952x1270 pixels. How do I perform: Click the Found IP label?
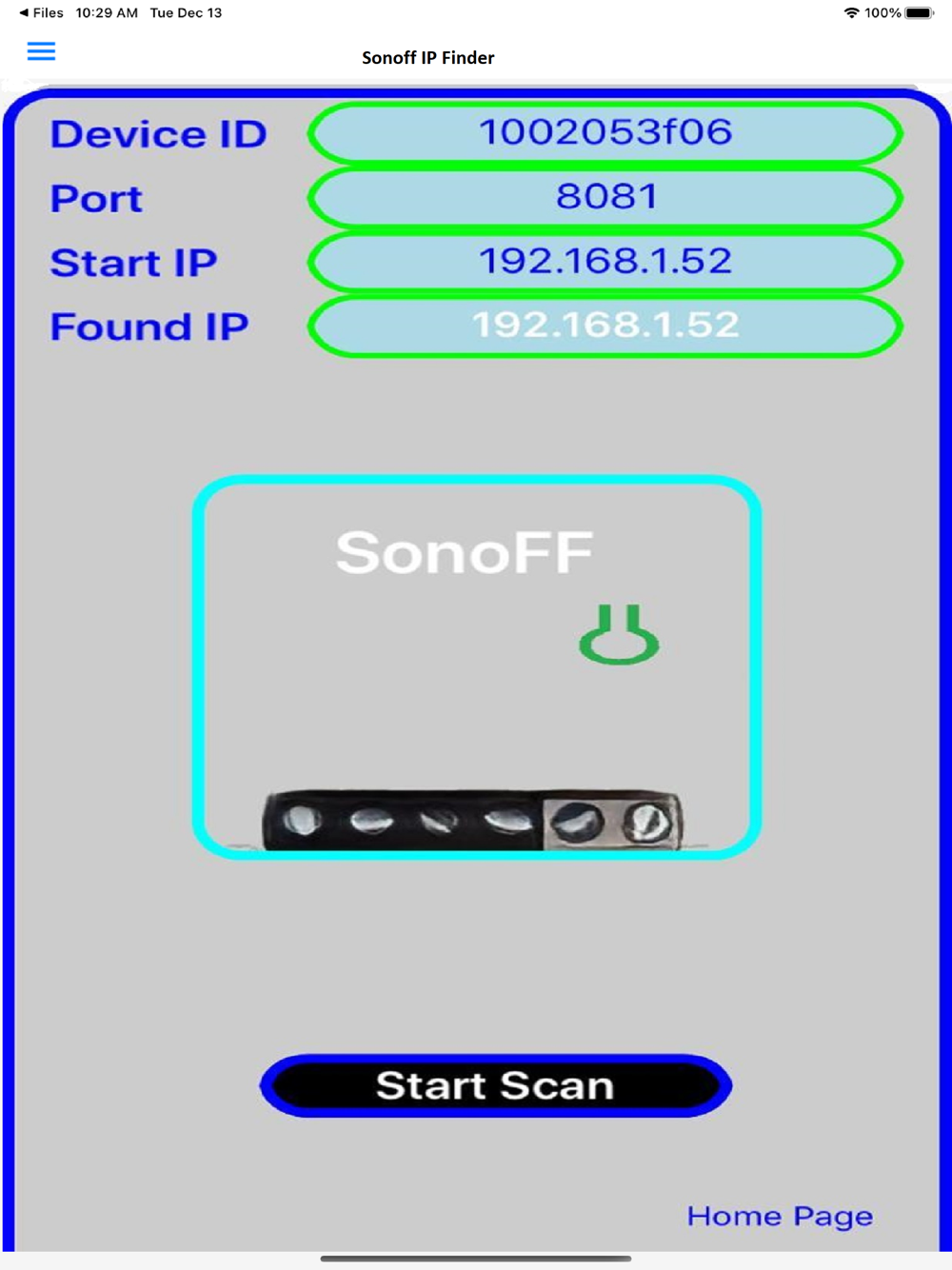(149, 327)
